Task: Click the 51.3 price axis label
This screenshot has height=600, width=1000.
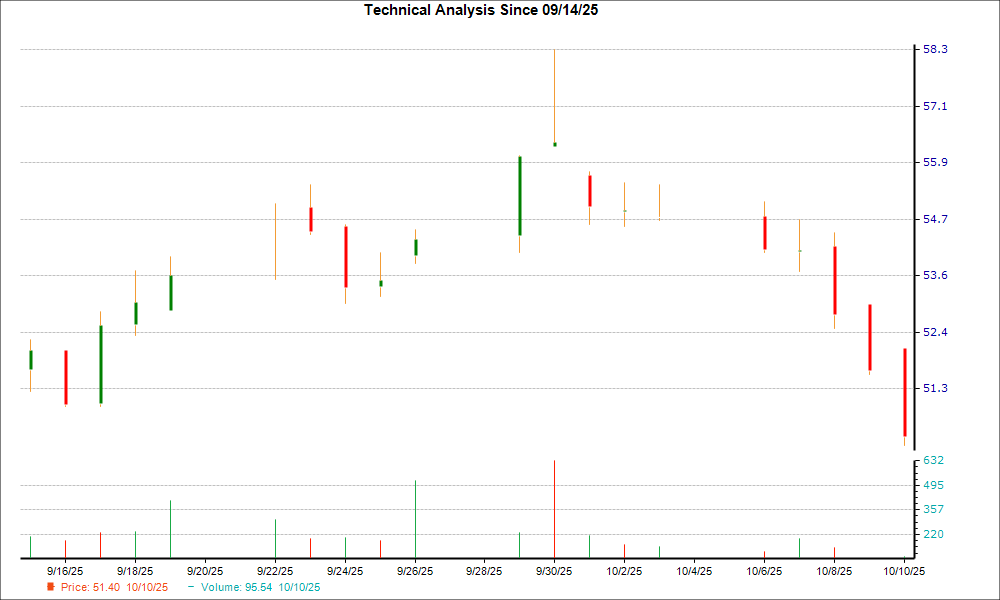Action: (938, 388)
